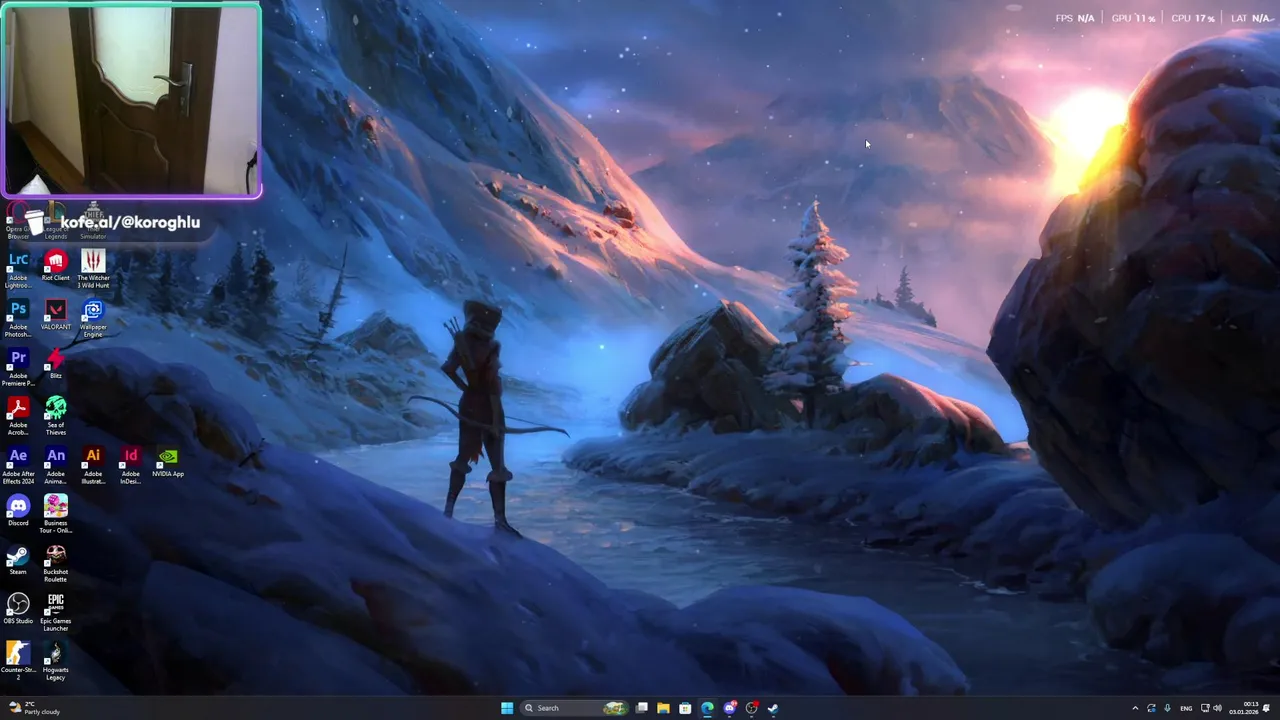
Task: Open Task View from the taskbar
Action: point(641,708)
